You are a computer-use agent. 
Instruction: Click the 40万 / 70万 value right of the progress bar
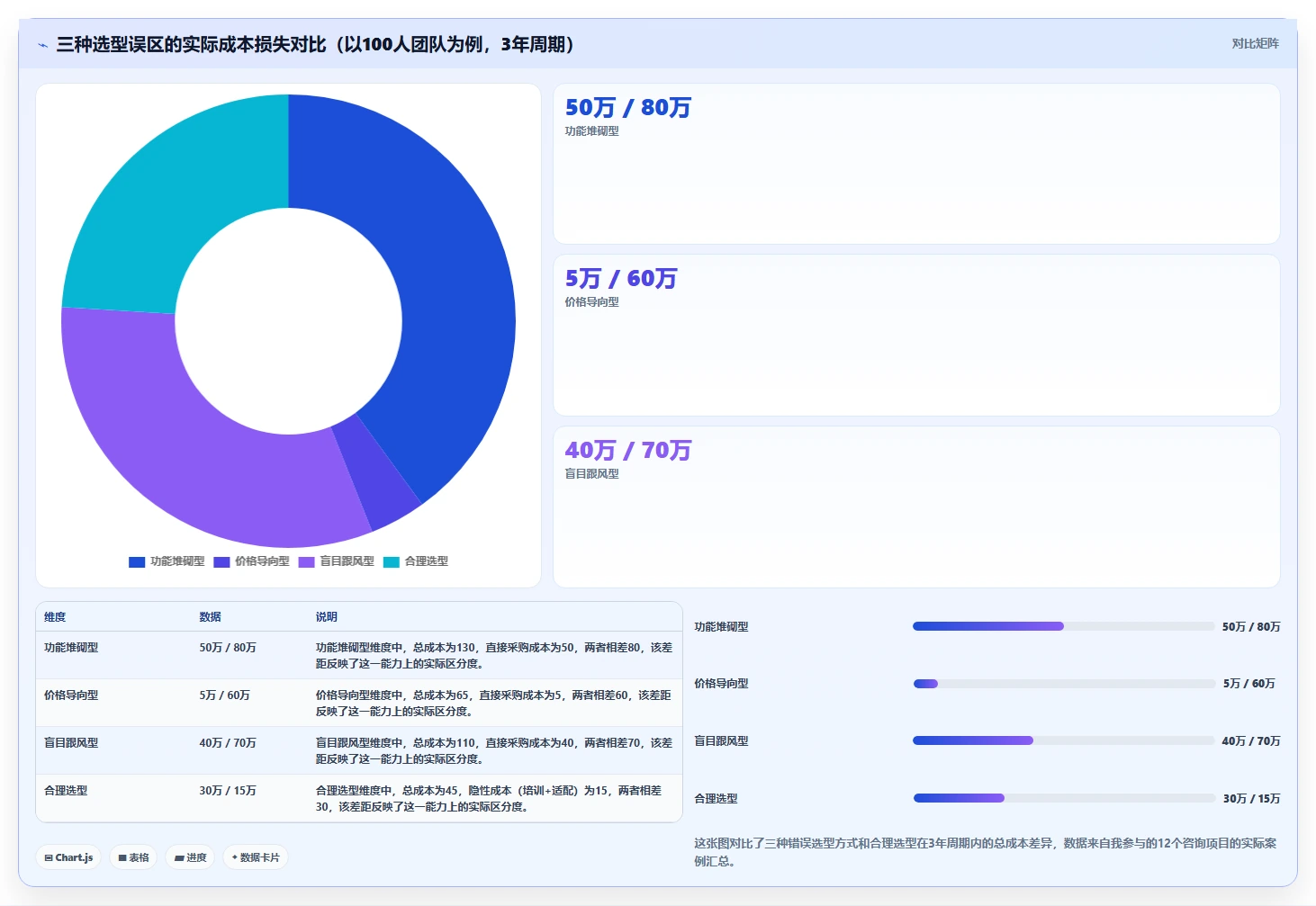1251,741
